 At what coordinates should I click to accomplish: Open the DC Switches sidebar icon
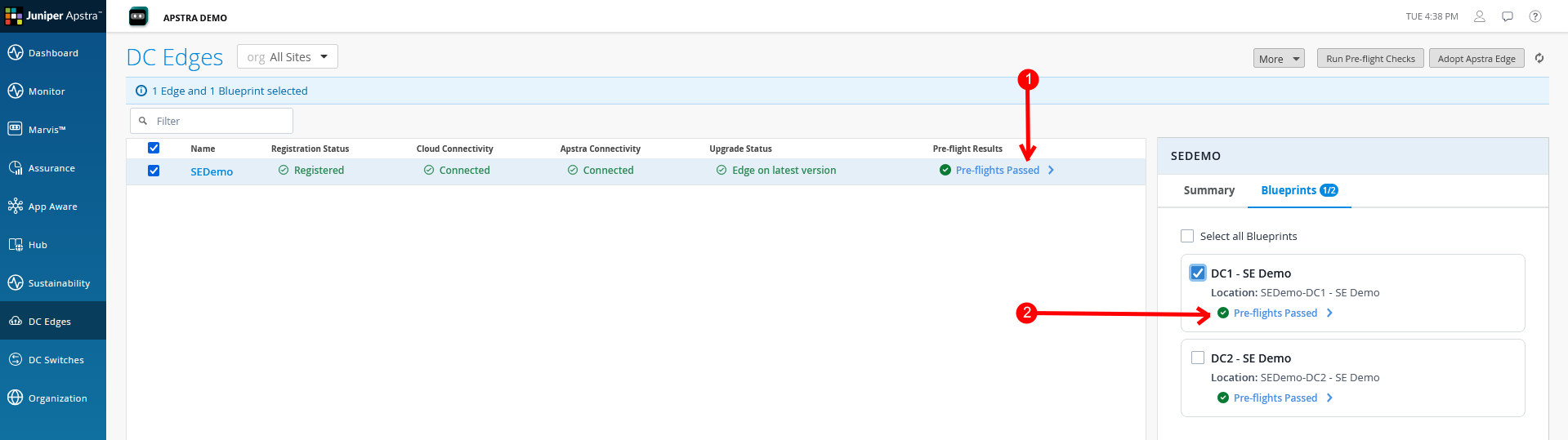(16, 359)
